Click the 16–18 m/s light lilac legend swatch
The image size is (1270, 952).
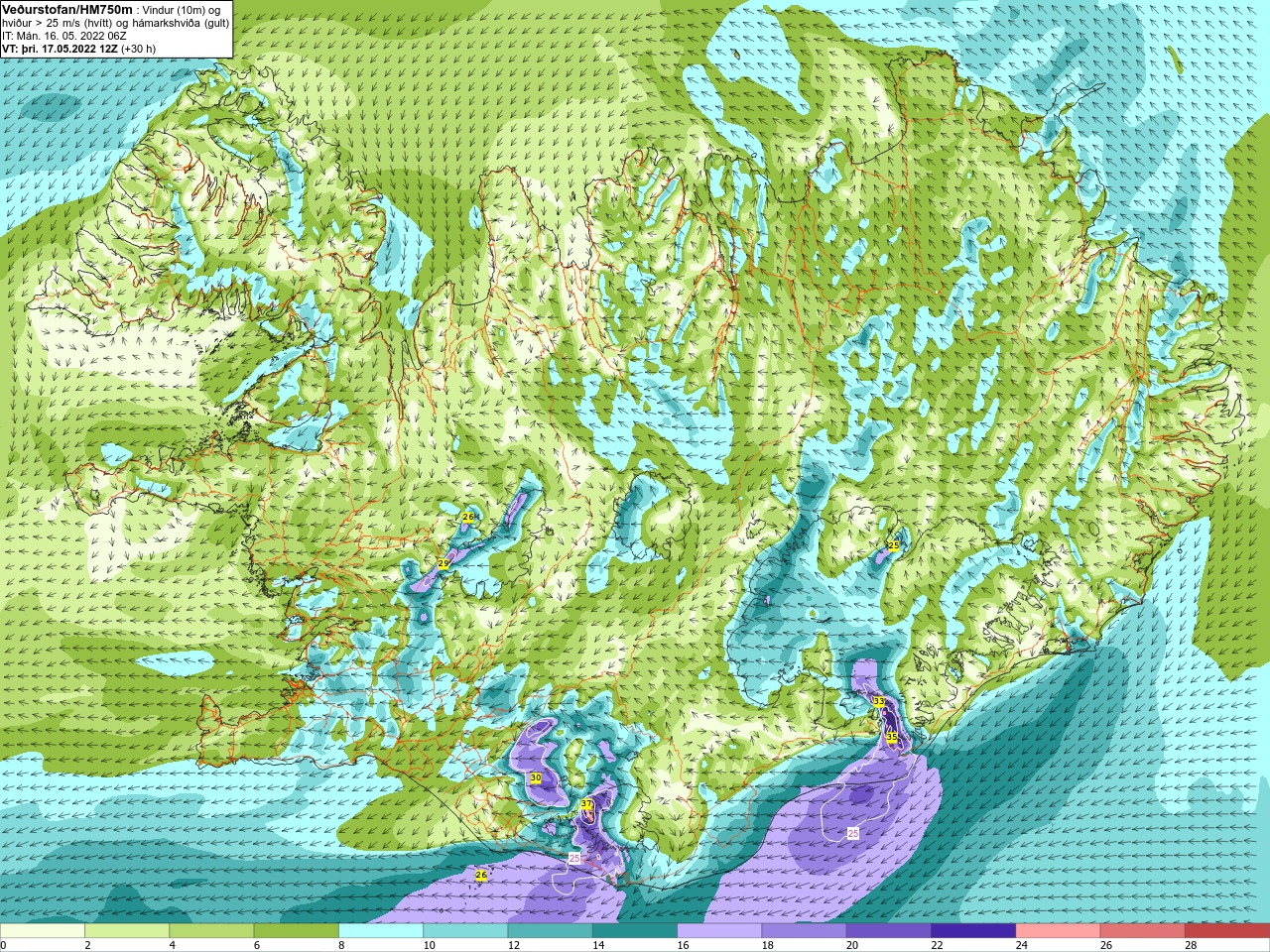tap(719, 931)
